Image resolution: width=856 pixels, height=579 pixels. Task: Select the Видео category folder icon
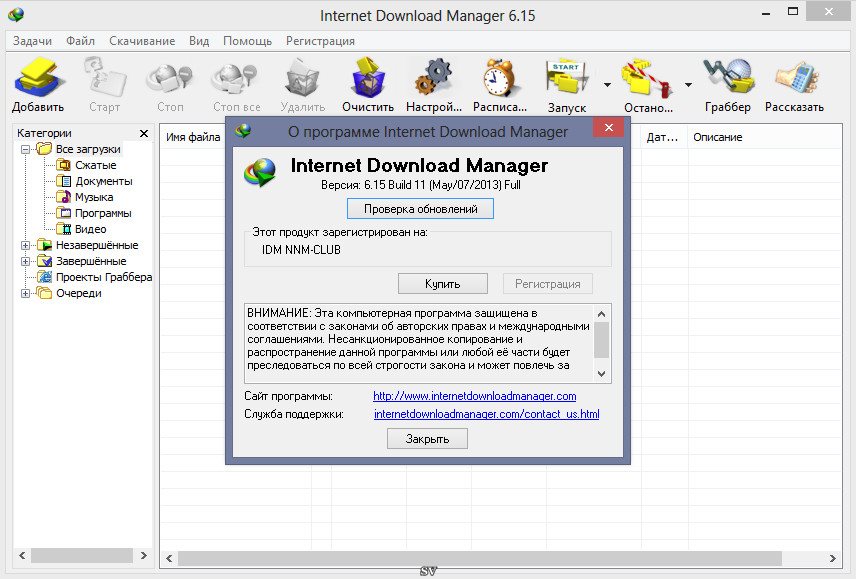(64, 229)
